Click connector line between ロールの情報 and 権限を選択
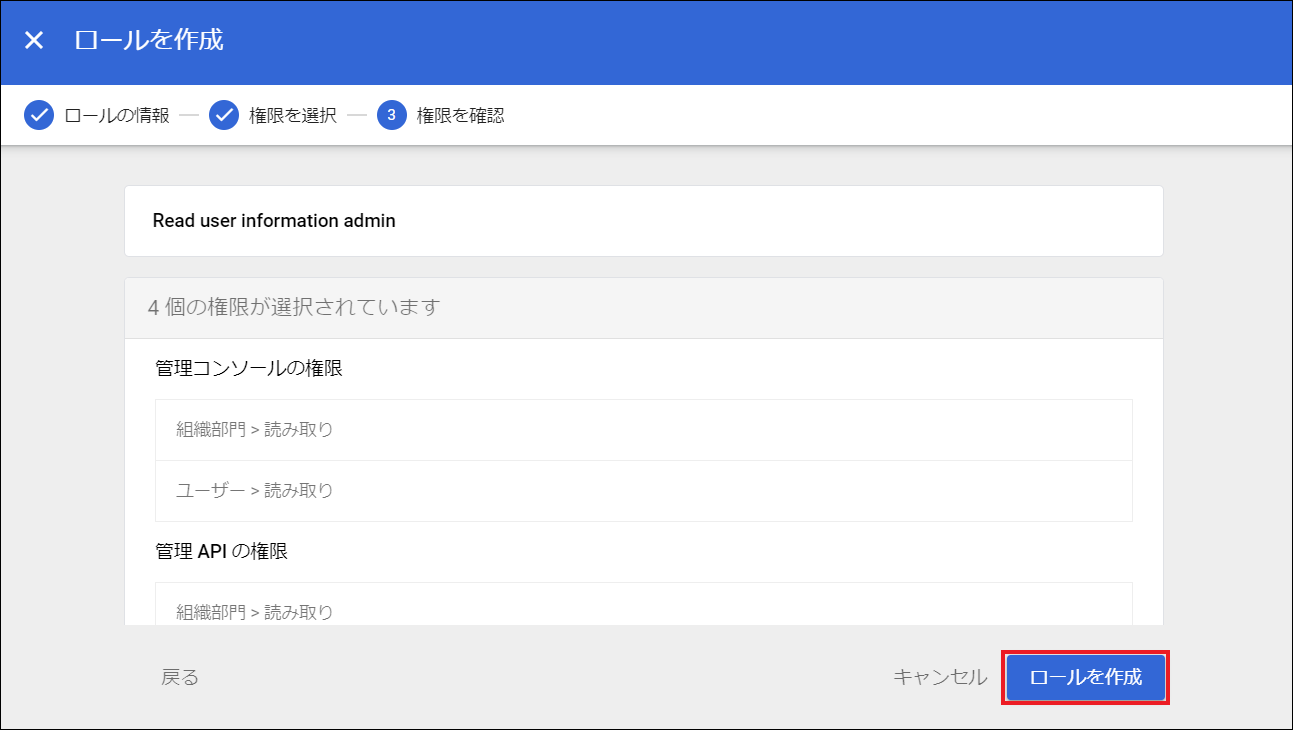 point(189,116)
